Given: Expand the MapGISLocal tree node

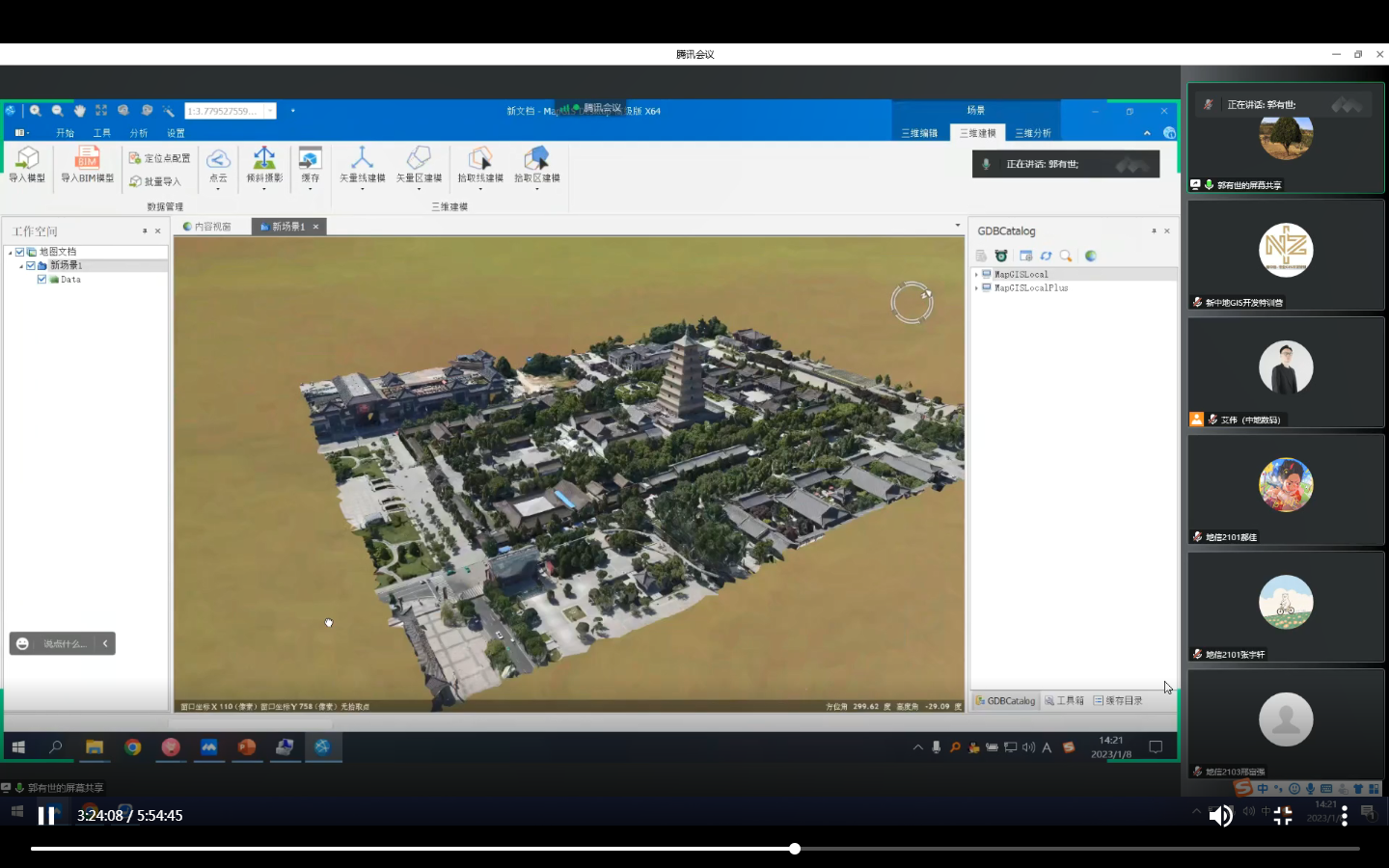Looking at the screenshot, I should 976,275.
